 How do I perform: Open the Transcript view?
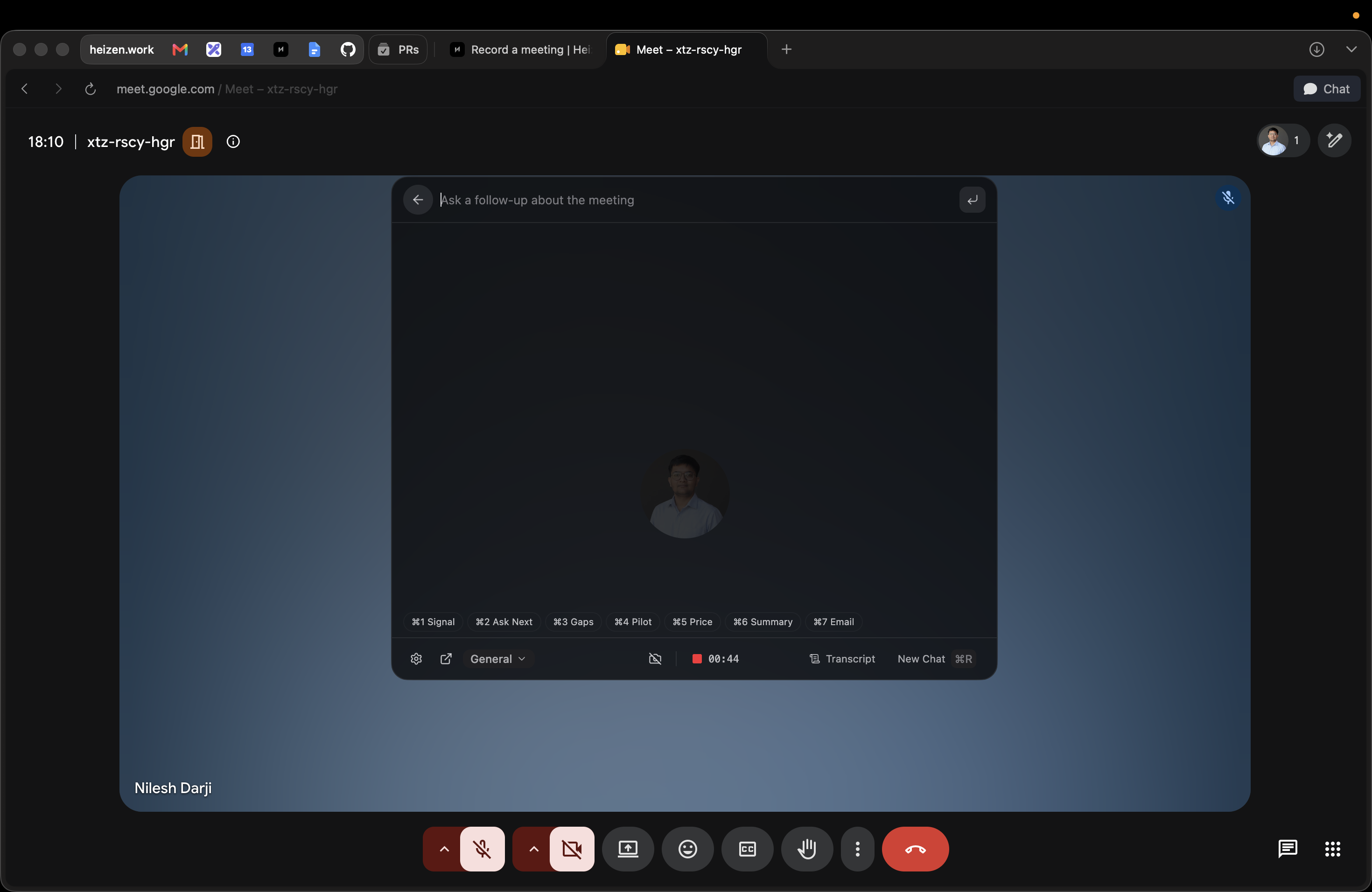(x=842, y=659)
